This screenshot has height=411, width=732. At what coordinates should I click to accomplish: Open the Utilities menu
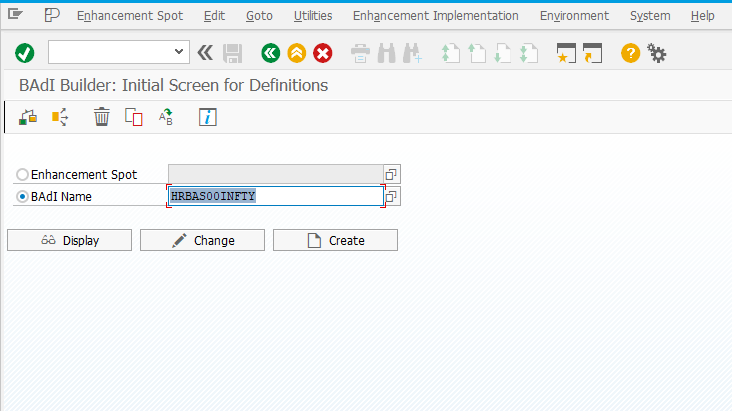coord(313,15)
